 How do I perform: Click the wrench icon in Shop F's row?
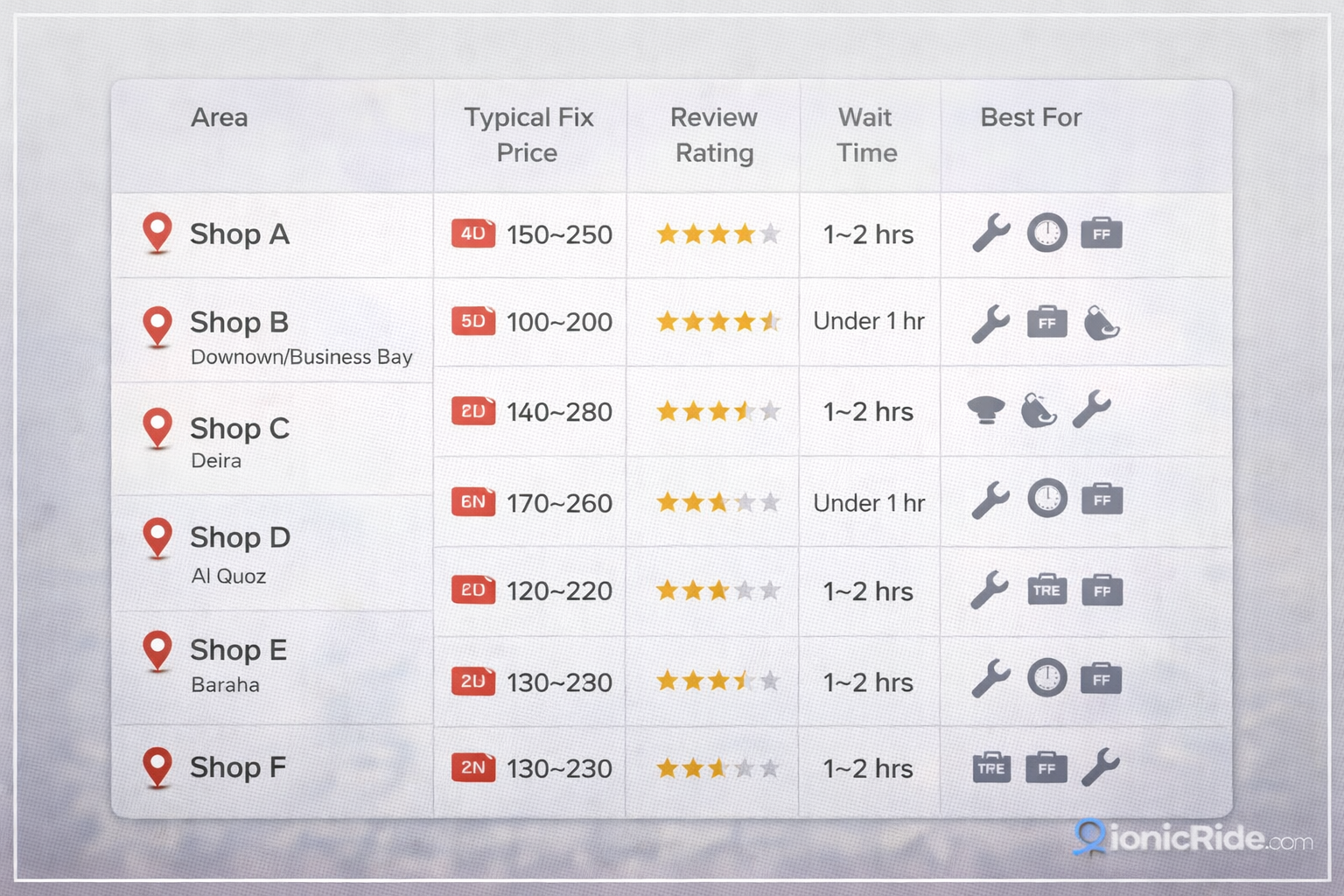[x=1100, y=767]
